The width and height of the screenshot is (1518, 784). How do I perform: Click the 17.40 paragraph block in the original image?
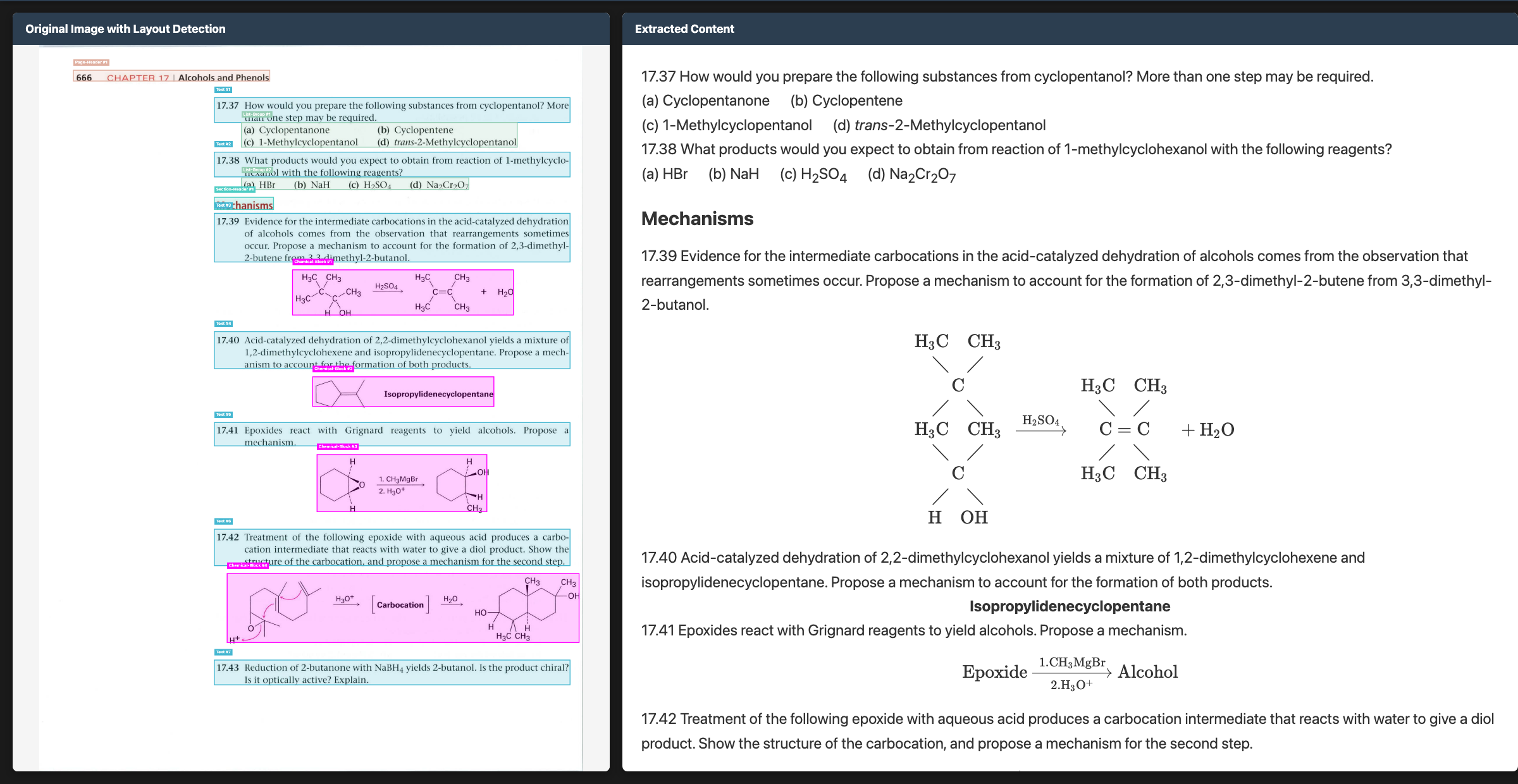click(x=392, y=350)
